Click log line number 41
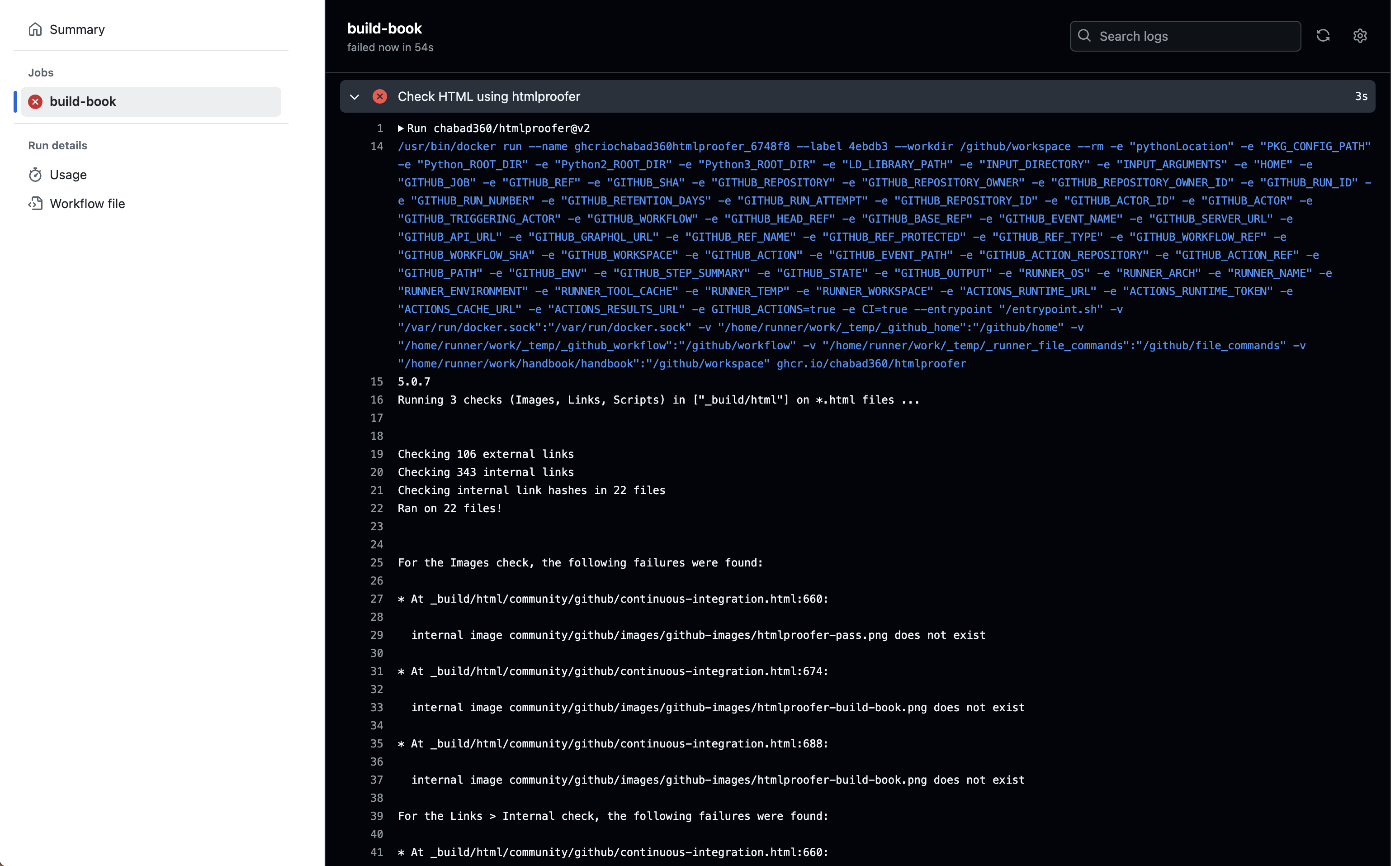The height and width of the screenshot is (866, 1400). [x=377, y=852]
